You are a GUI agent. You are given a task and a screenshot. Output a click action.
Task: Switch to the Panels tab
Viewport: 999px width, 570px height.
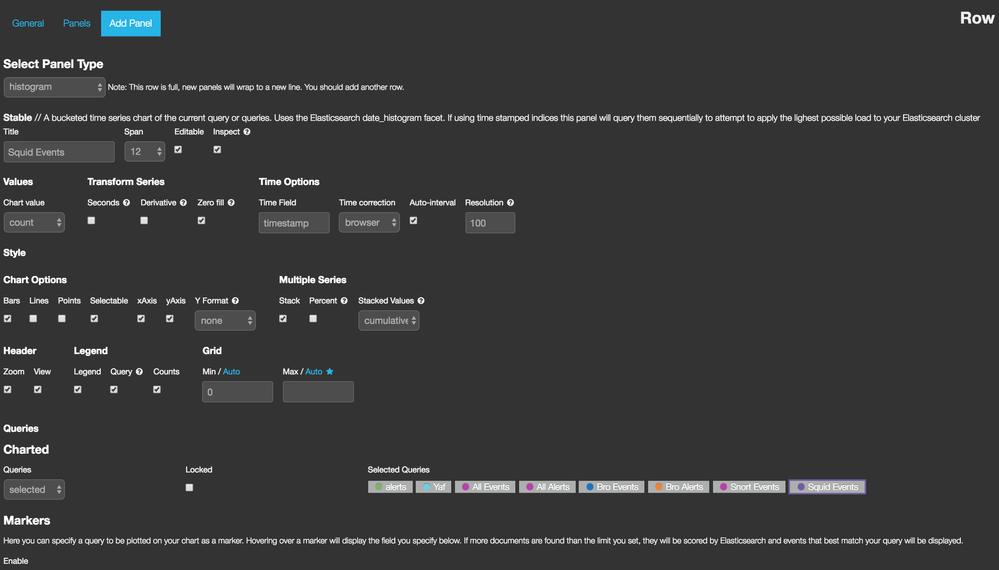[77, 23]
